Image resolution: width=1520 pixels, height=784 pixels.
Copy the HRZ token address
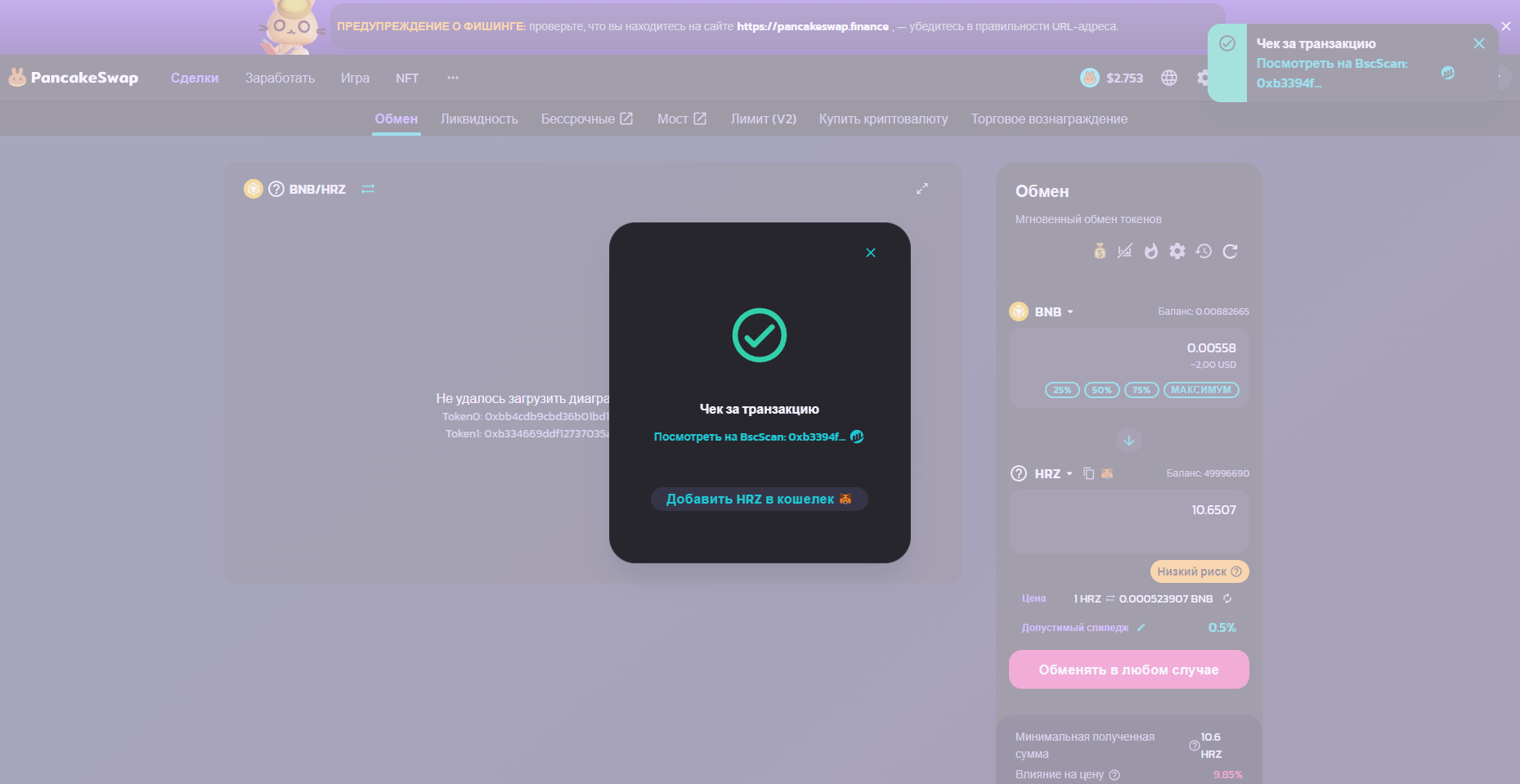1089,473
